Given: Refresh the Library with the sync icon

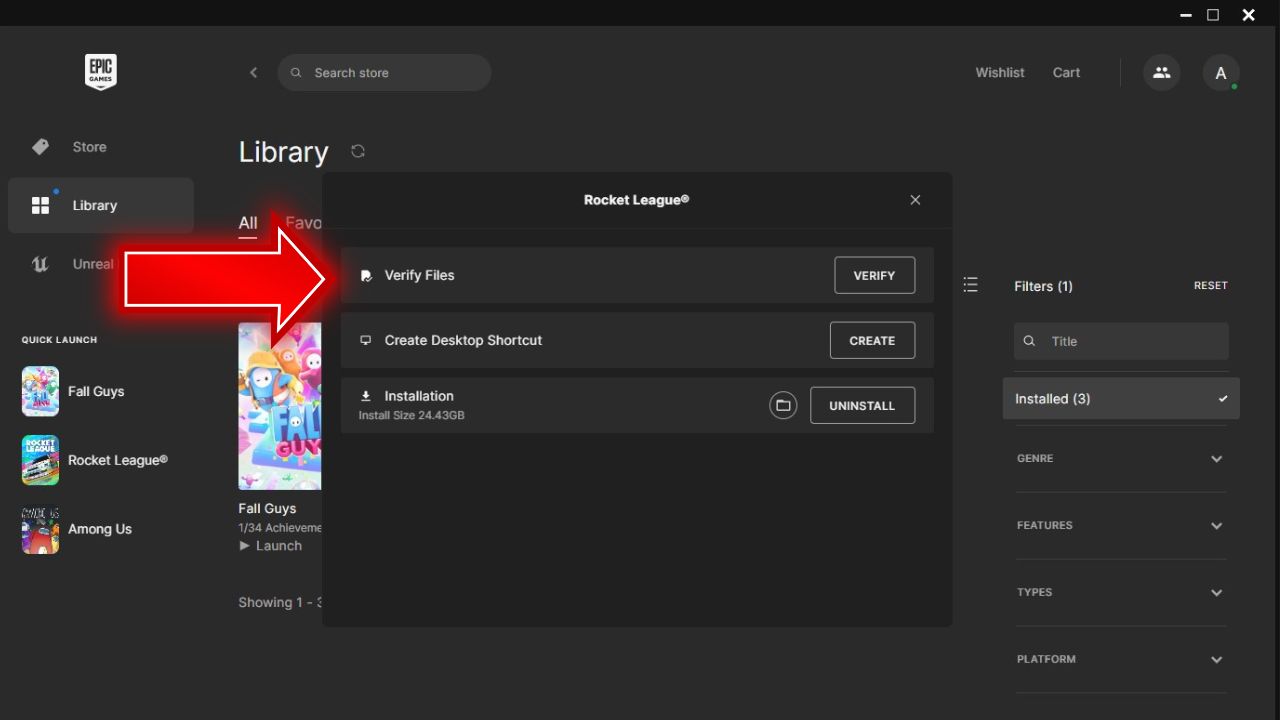Looking at the screenshot, I should [358, 150].
